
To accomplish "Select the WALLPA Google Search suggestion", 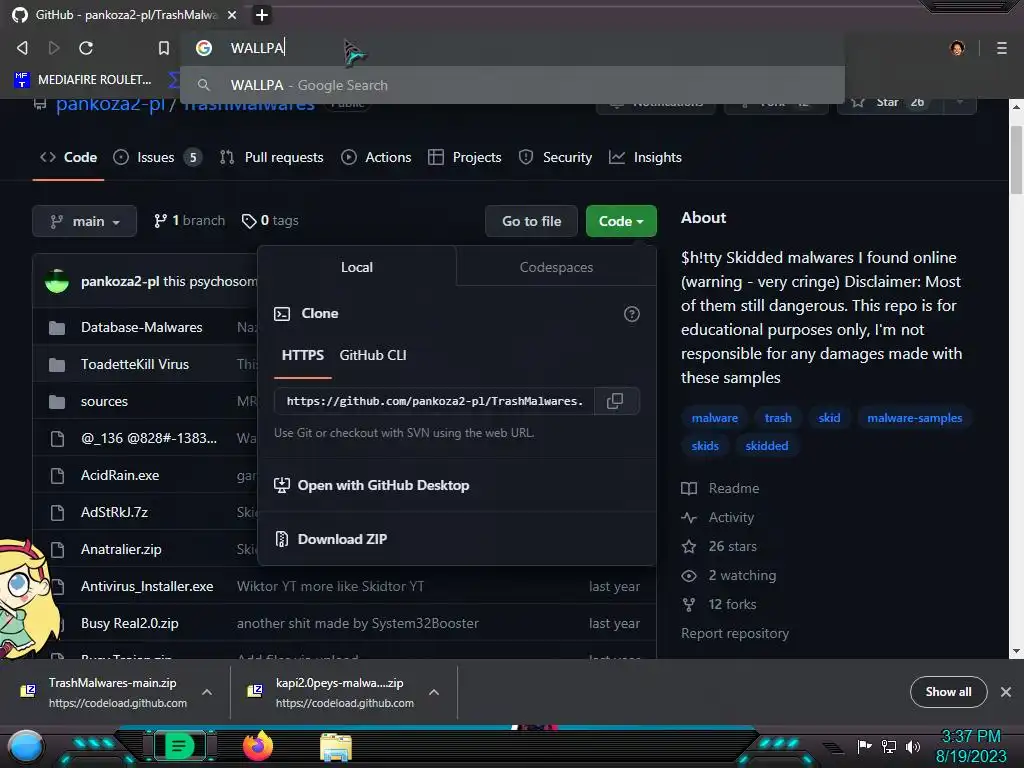I will pyautogui.click(x=512, y=86).
